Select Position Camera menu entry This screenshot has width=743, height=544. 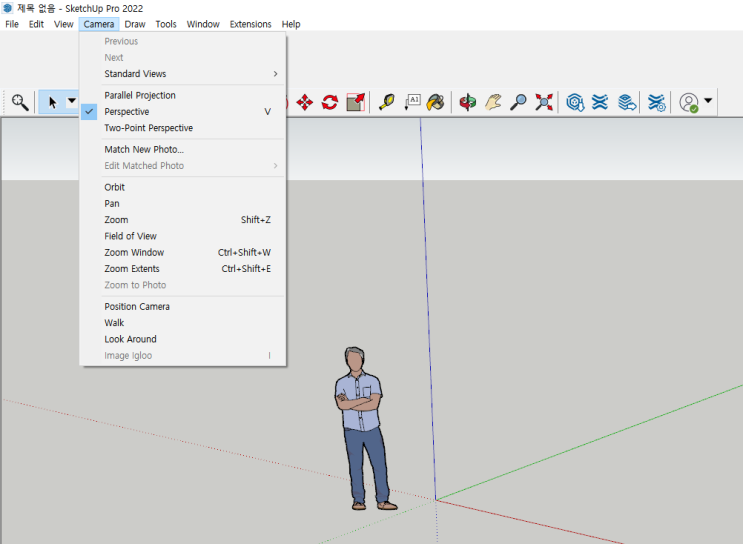point(183,307)
